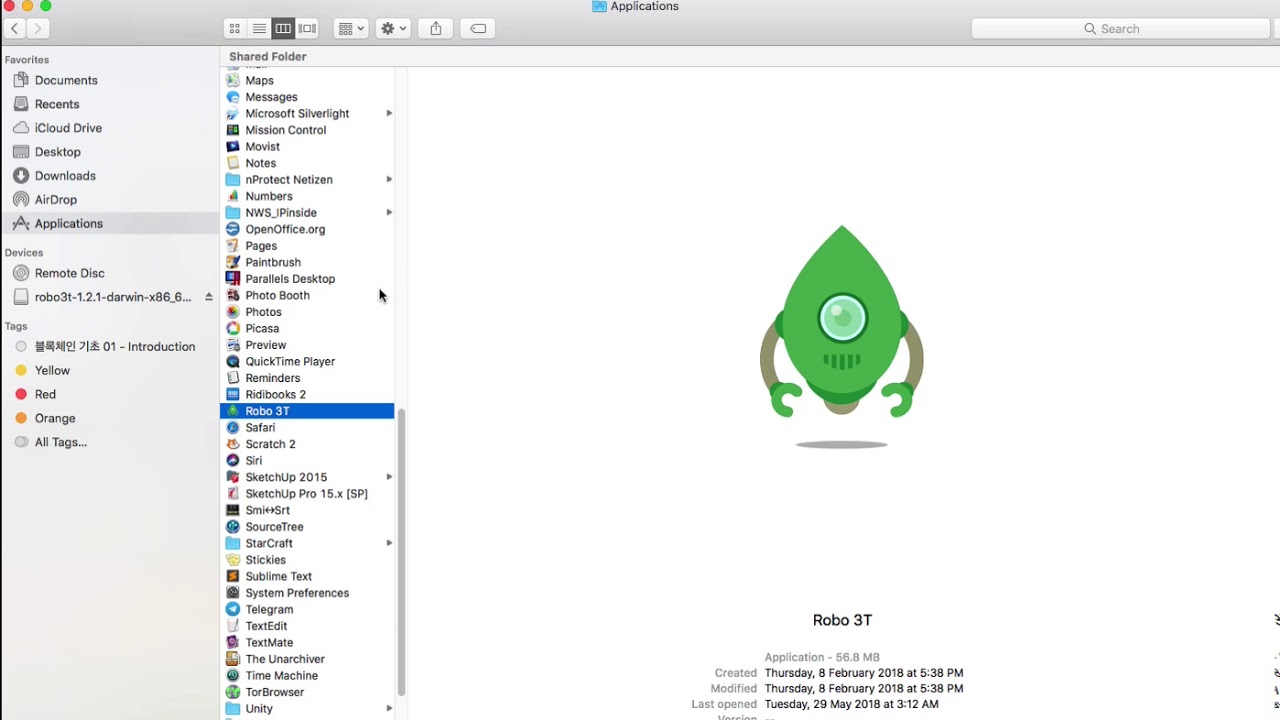Eject the robo3t-1.2.1-darwin disk image

coord(209,297)
